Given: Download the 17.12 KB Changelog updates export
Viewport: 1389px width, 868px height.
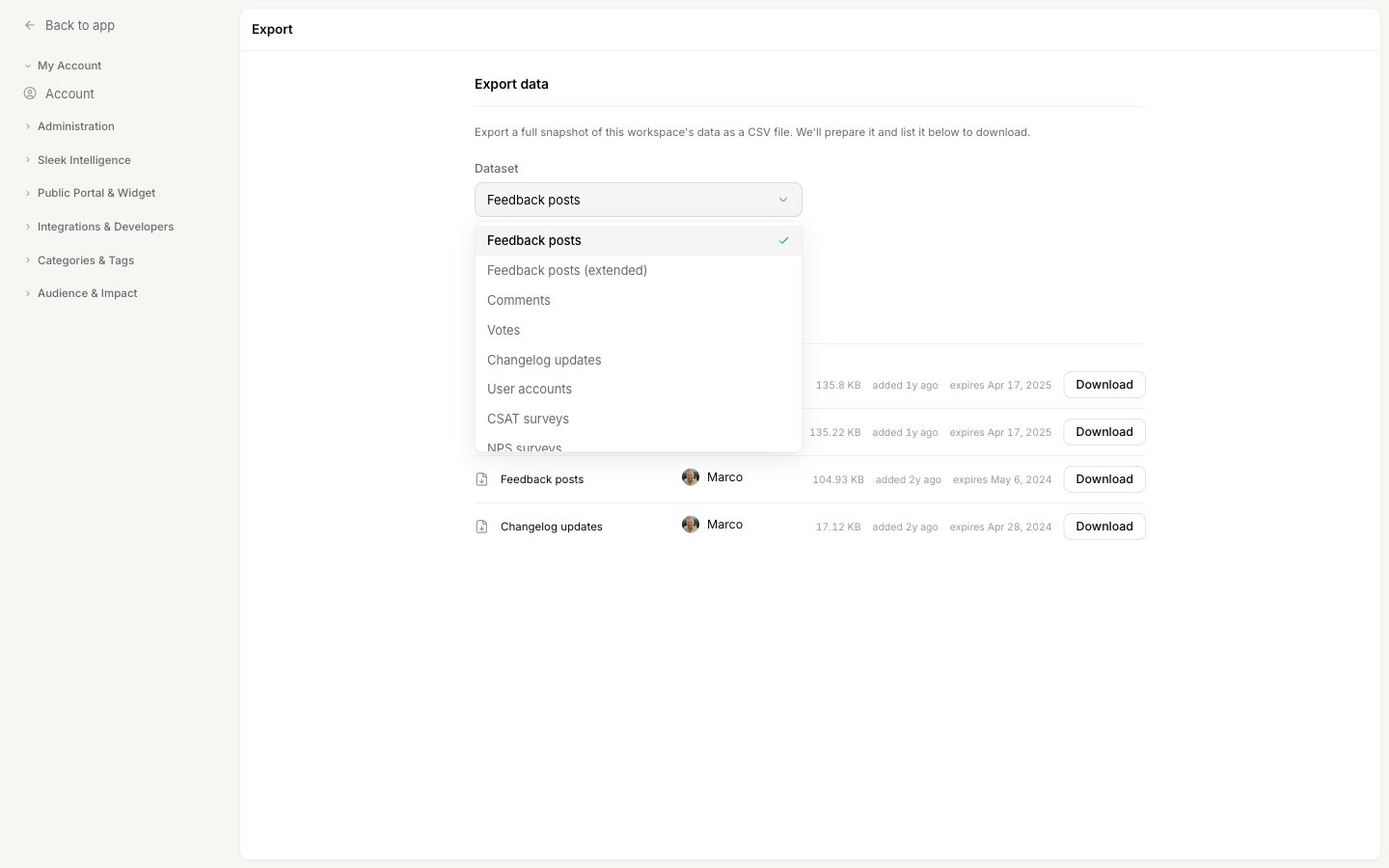Looking at the screenshot, I should (1104, 527).
